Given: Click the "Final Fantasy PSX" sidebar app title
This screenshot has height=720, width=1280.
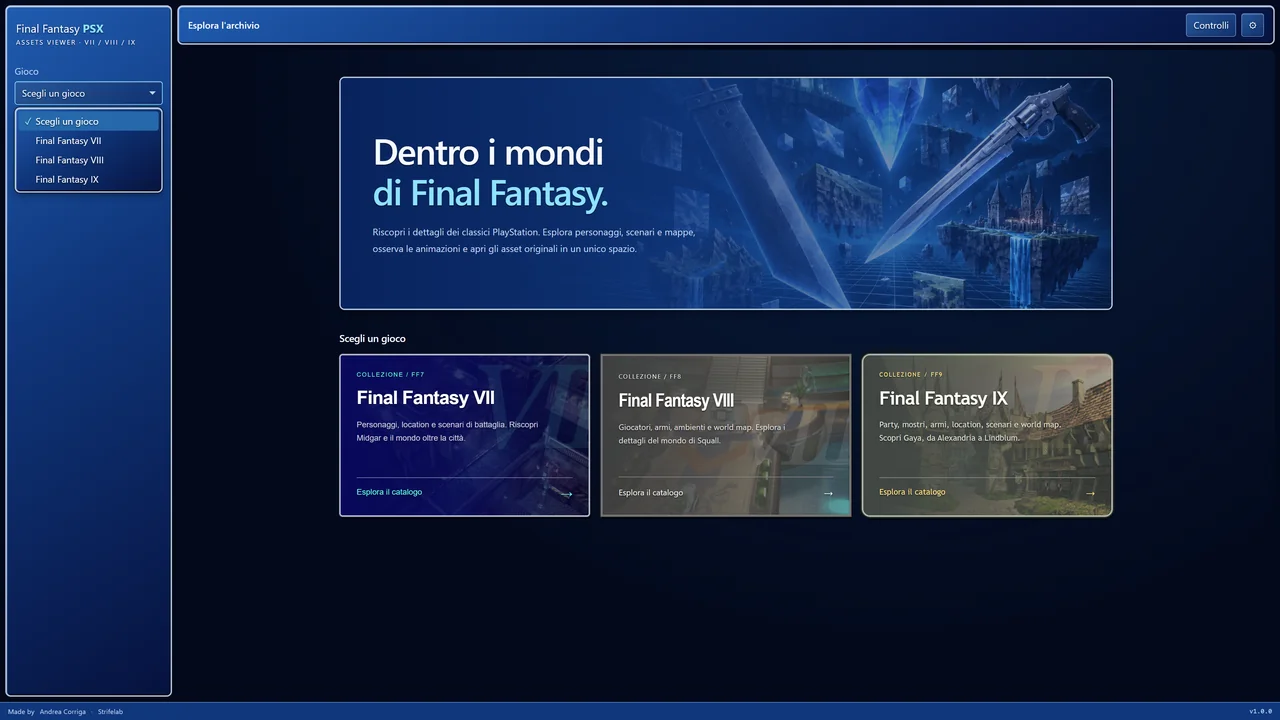Looking at the screenshot, I should (x=60, y=29).
